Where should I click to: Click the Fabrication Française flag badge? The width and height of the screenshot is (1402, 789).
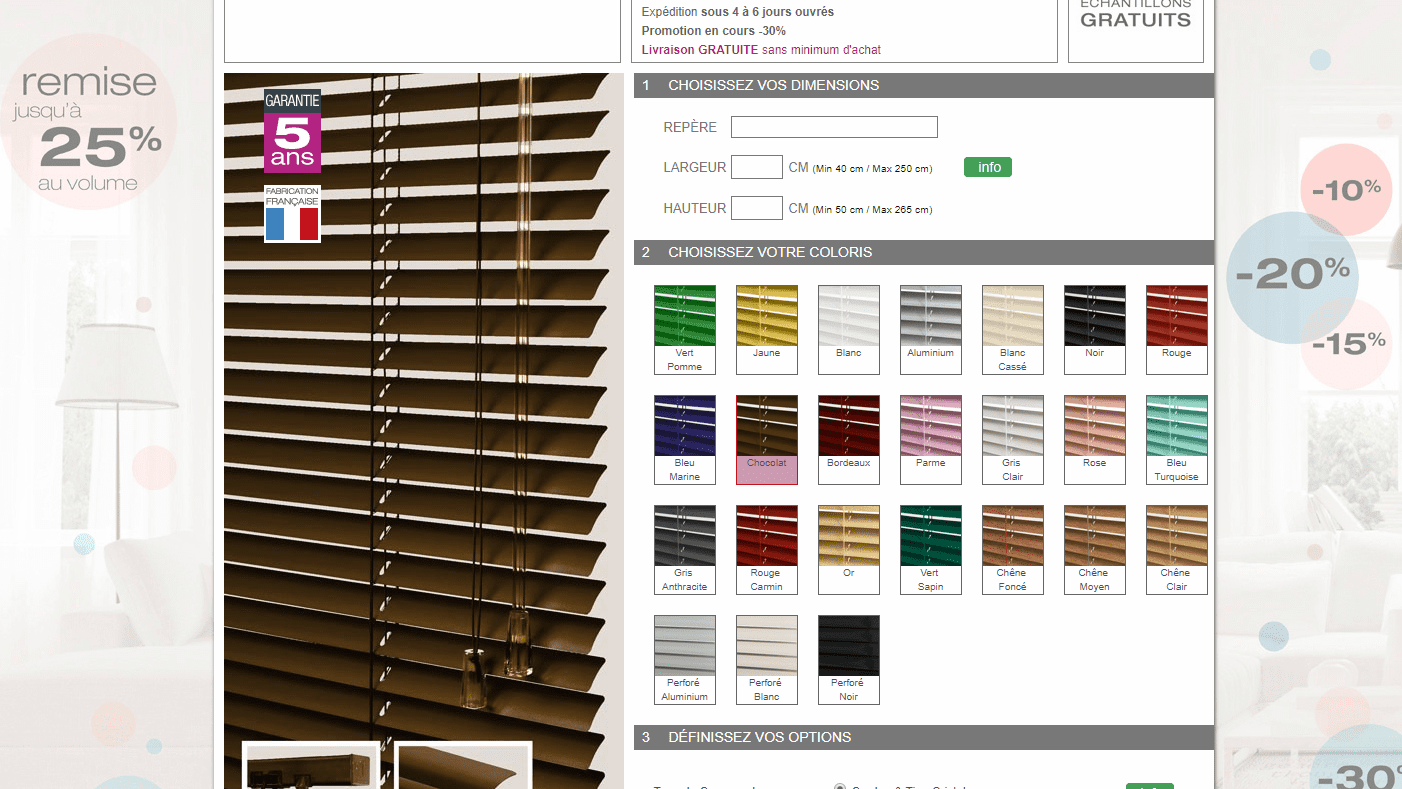pyautogui.click(x=292, y=213)
